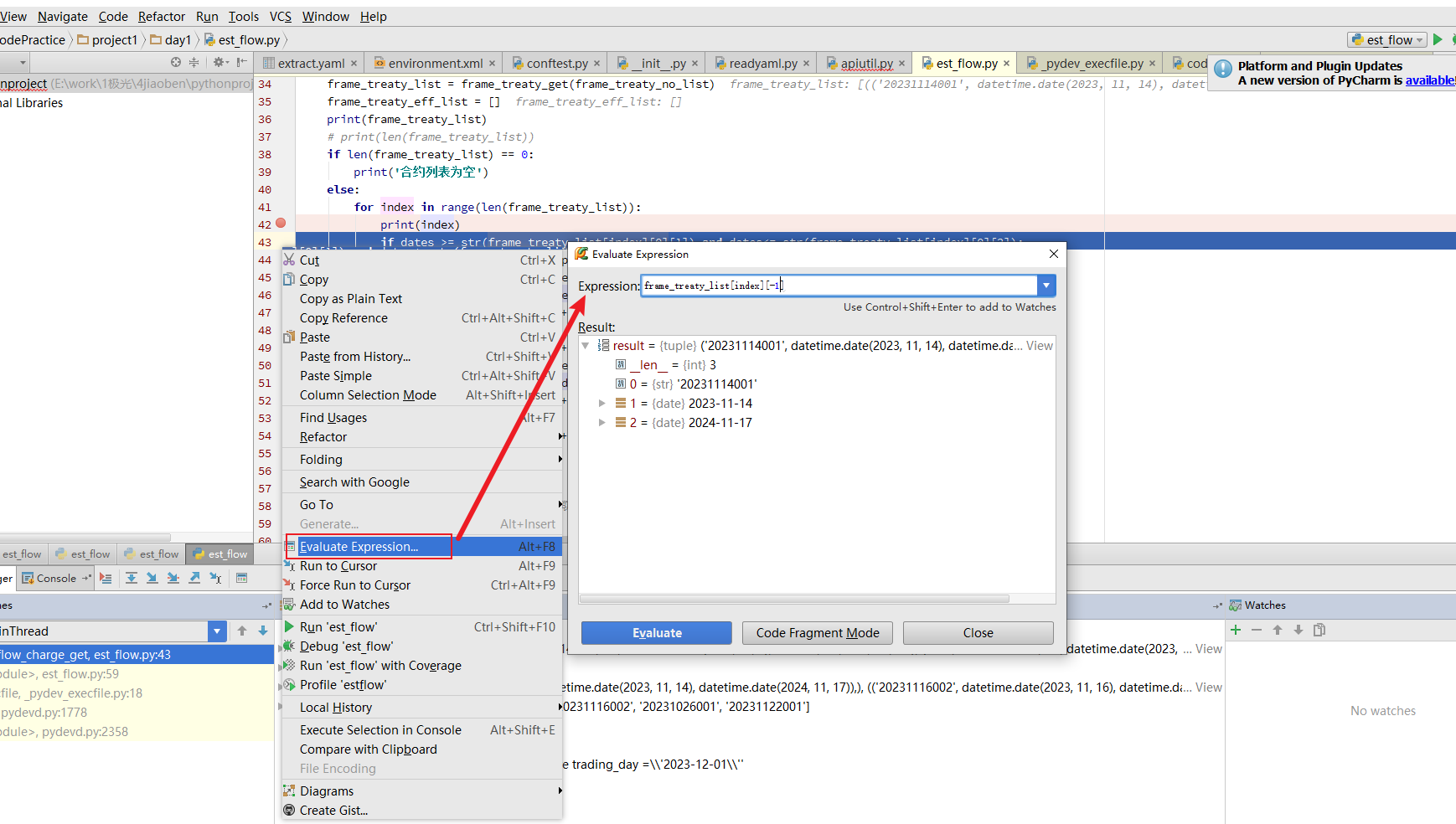Switch to the environment.xml editor tab
Screen dimensions: 1456x824
pos(435,64)
